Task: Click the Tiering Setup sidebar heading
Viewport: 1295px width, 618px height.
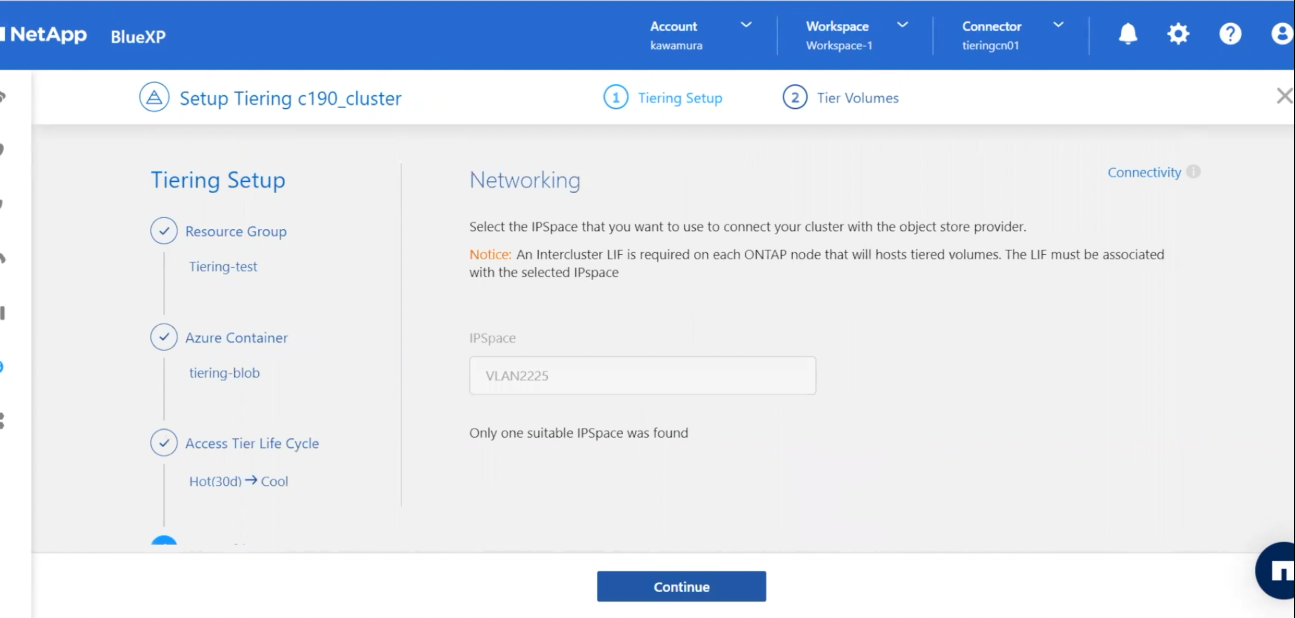Action: point(218,180)
